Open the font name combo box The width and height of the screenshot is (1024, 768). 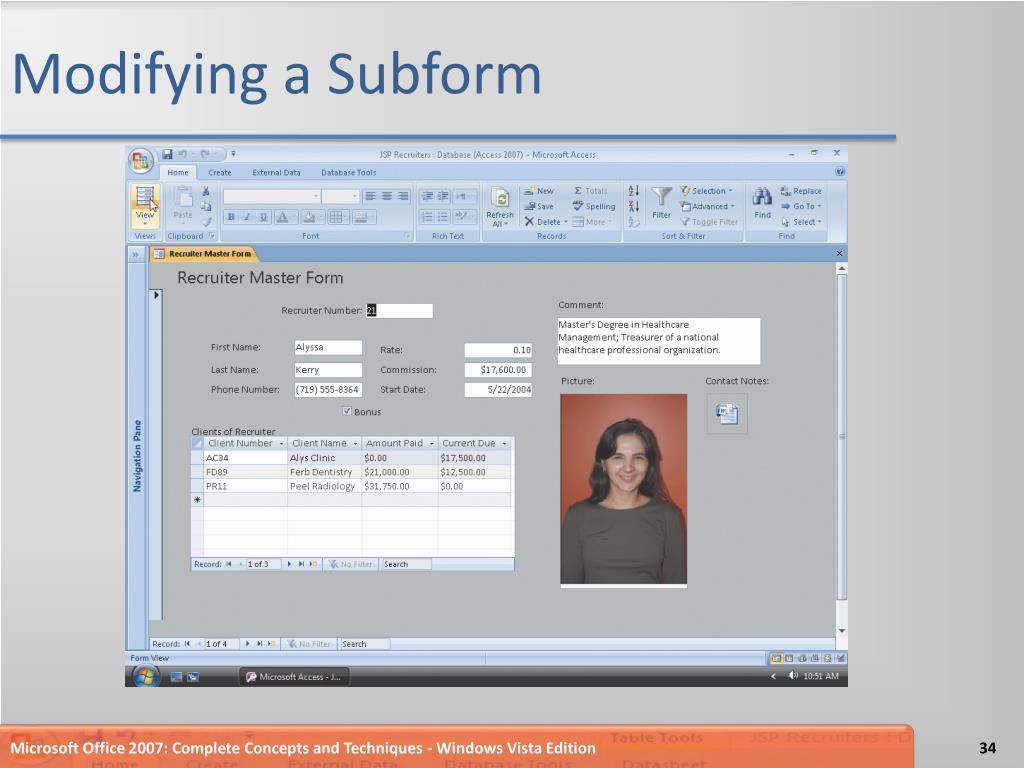pos(272,196)
